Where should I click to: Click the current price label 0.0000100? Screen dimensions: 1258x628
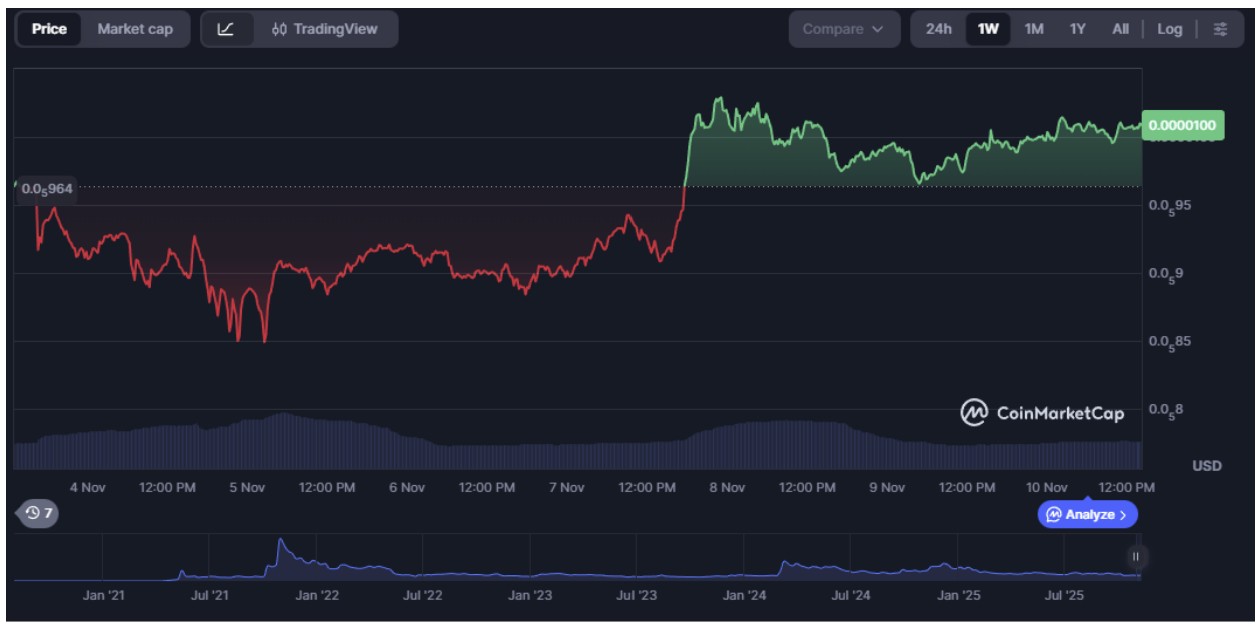1182,126
